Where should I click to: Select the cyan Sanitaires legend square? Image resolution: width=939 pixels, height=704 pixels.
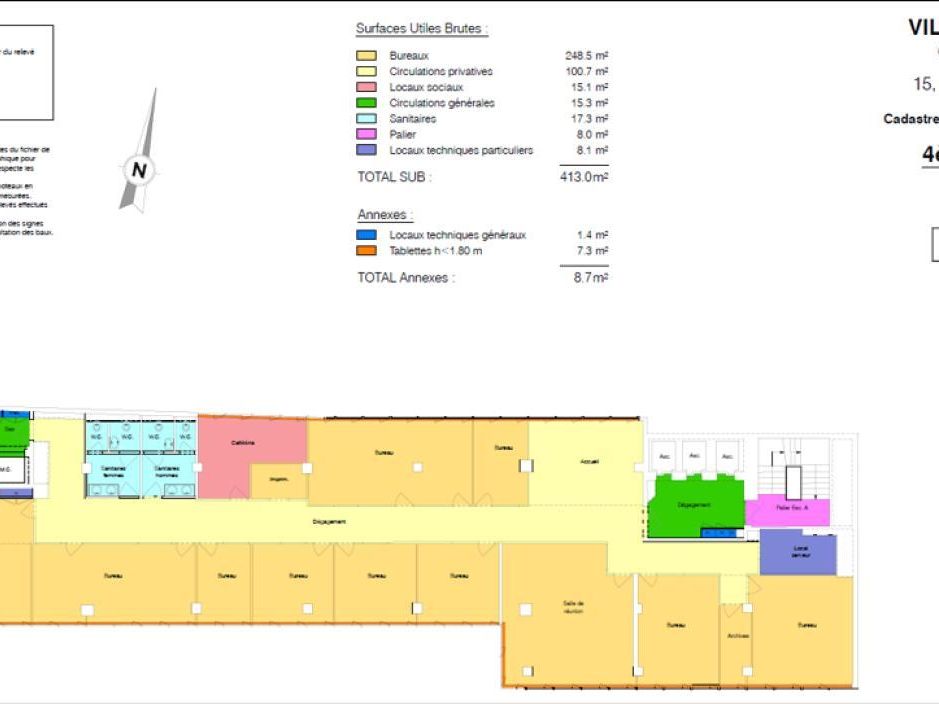(365, 118)
